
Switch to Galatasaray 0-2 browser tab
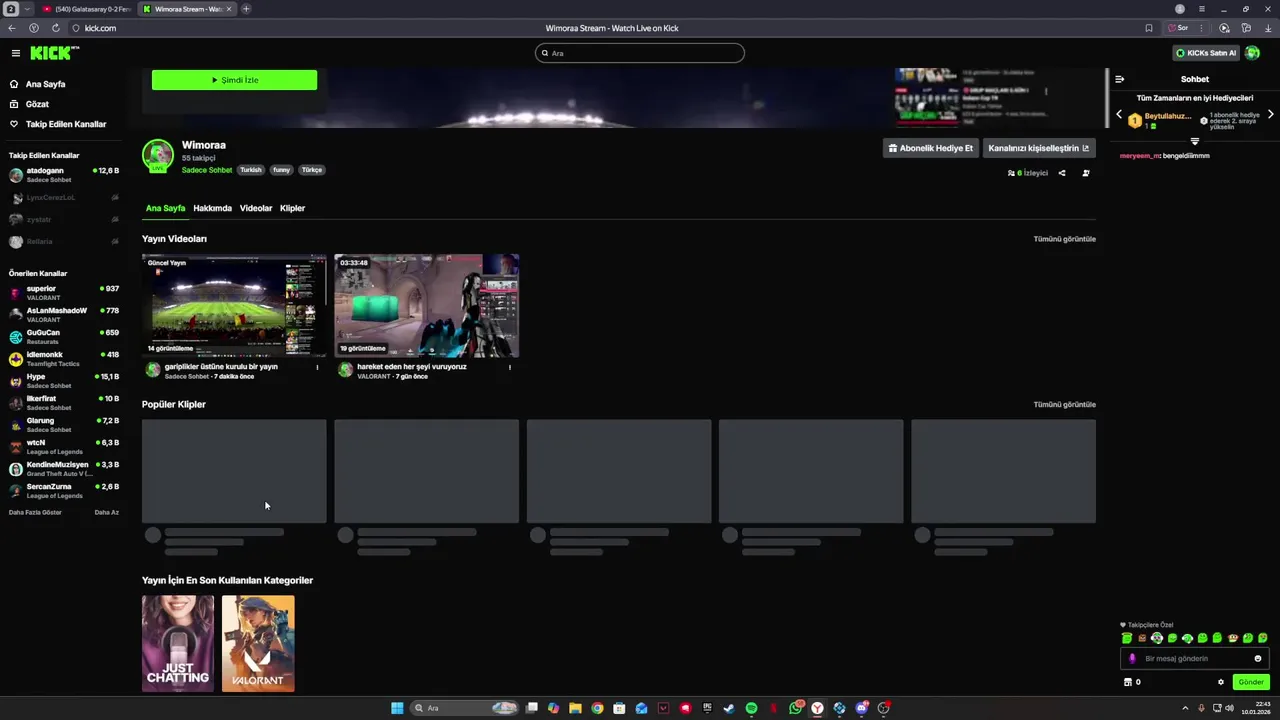[85, 9]
